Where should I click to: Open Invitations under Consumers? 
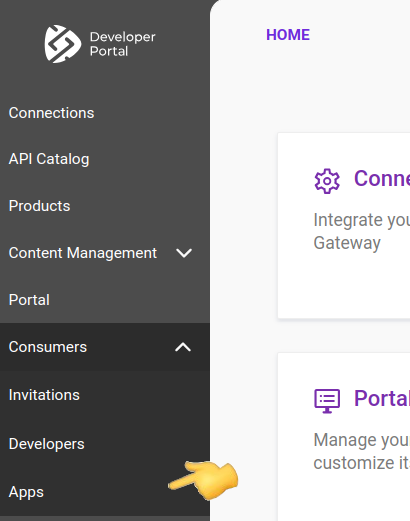point(44,395)
